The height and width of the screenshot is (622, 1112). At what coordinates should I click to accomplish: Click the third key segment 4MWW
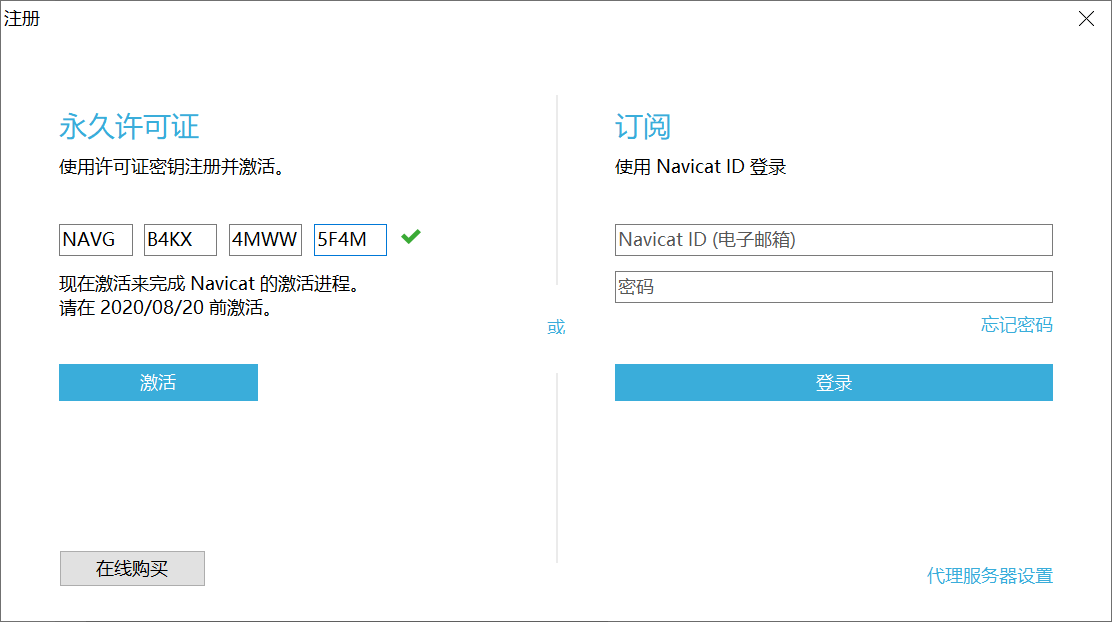coord(264,239)
